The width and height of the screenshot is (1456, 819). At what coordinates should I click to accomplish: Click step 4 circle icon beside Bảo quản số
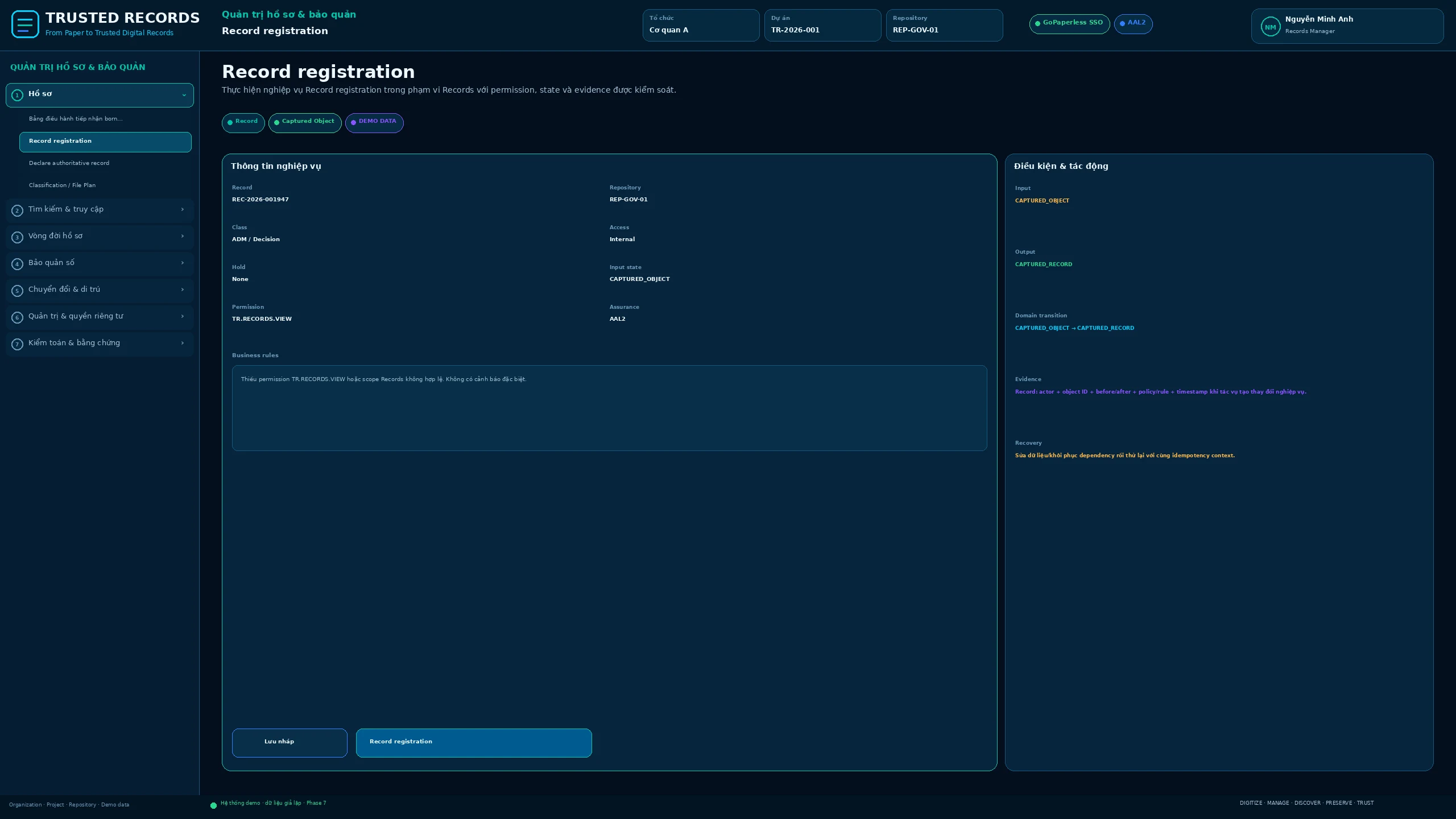(x=17, y=264)
